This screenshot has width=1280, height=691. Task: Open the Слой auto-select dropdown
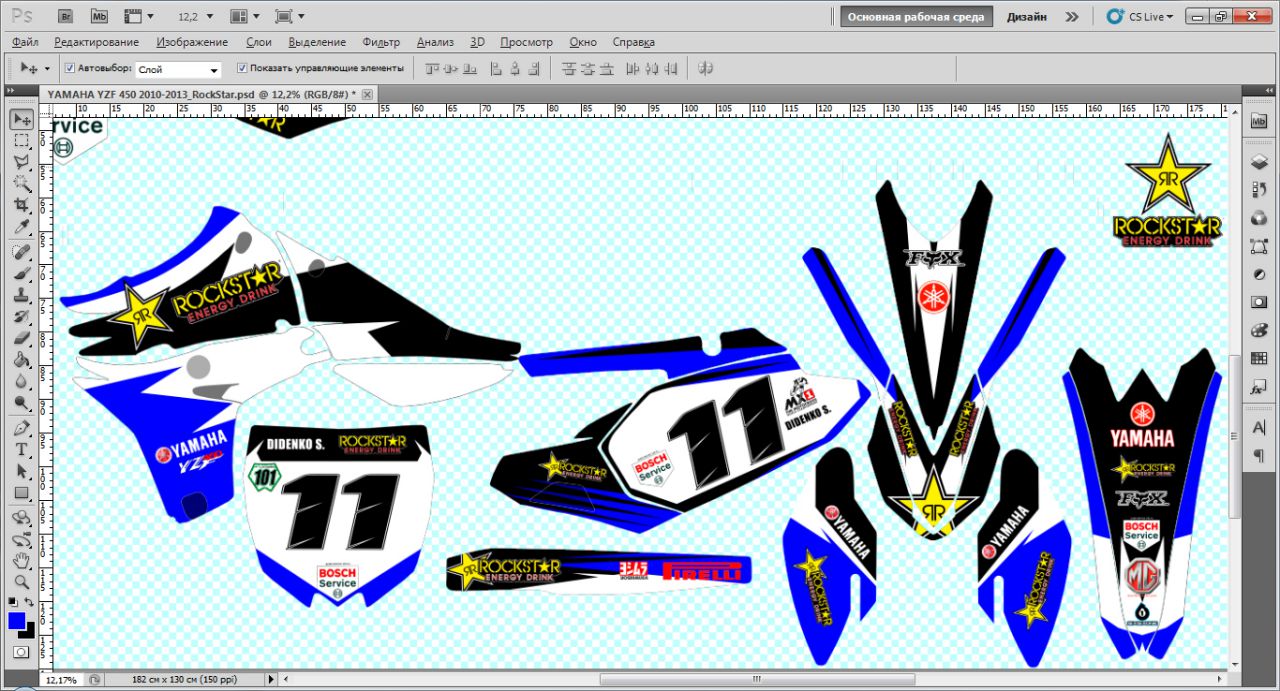coord(178,69)
